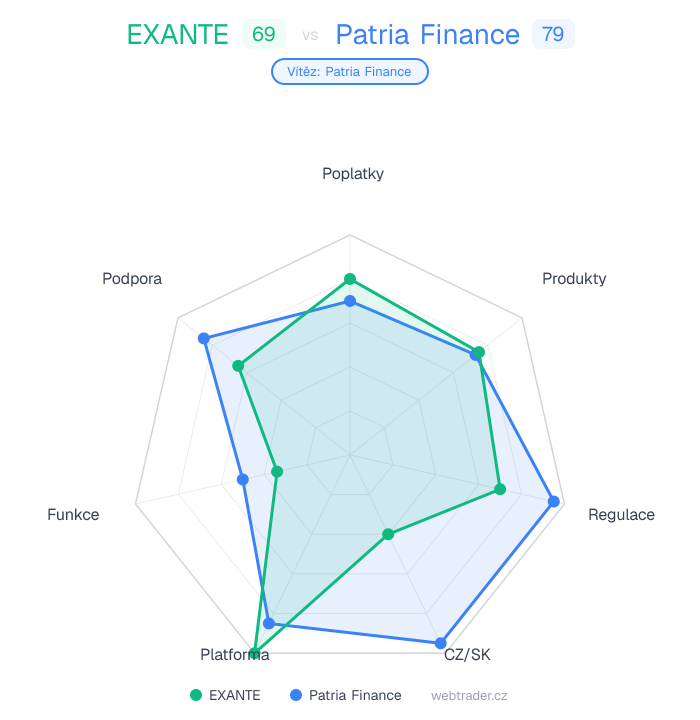The height and width of the screenshot is (720, 700).
Task: Click EXANTE's score badge 69
Action: (264, 35)
